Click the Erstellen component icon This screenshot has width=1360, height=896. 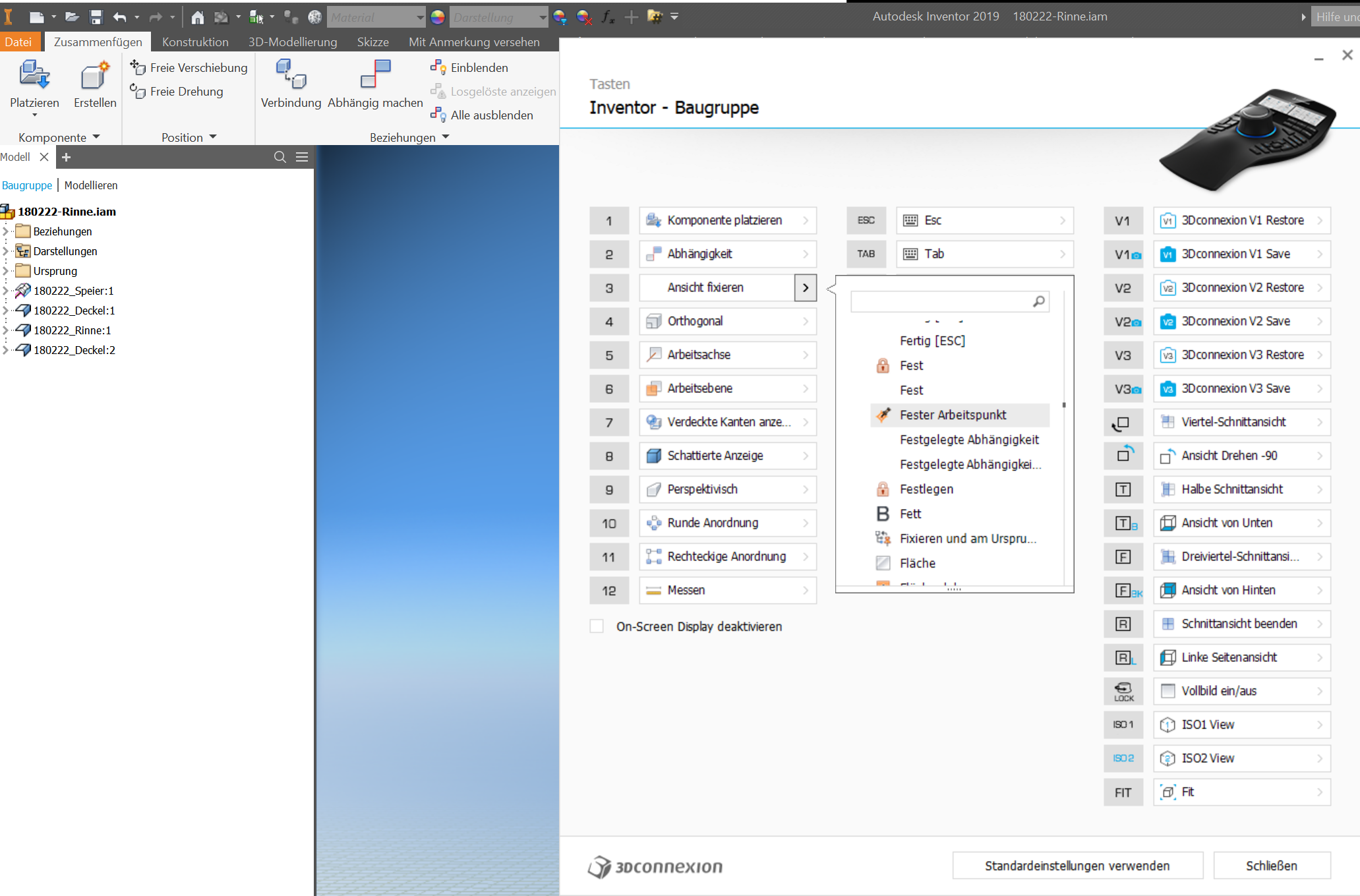coord(95,75)
